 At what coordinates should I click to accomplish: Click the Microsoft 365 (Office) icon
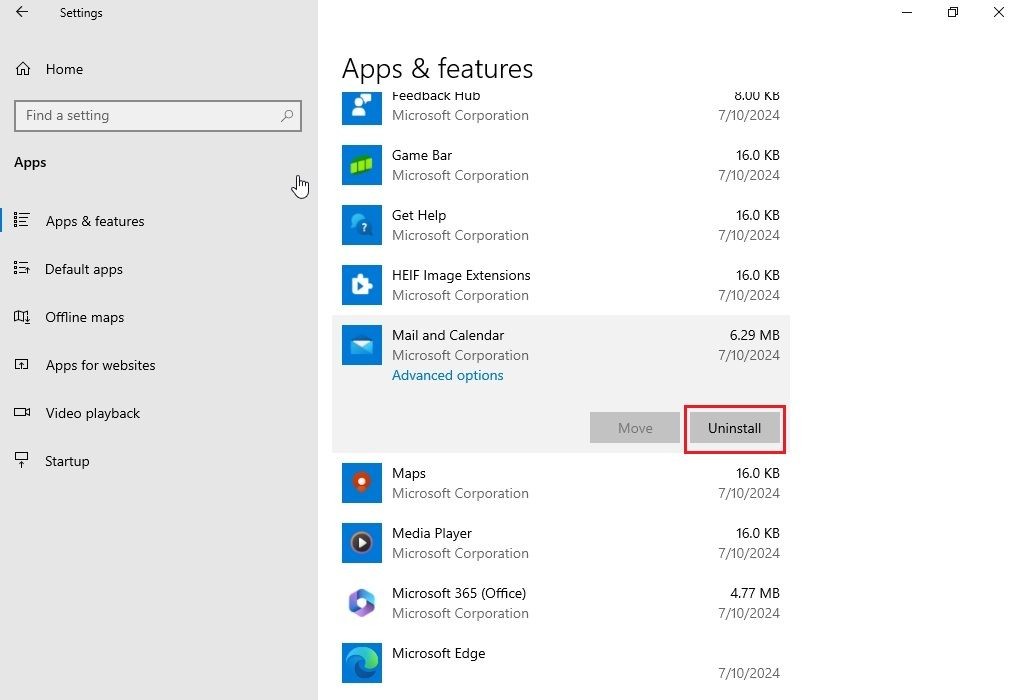(x=361, y=603)
